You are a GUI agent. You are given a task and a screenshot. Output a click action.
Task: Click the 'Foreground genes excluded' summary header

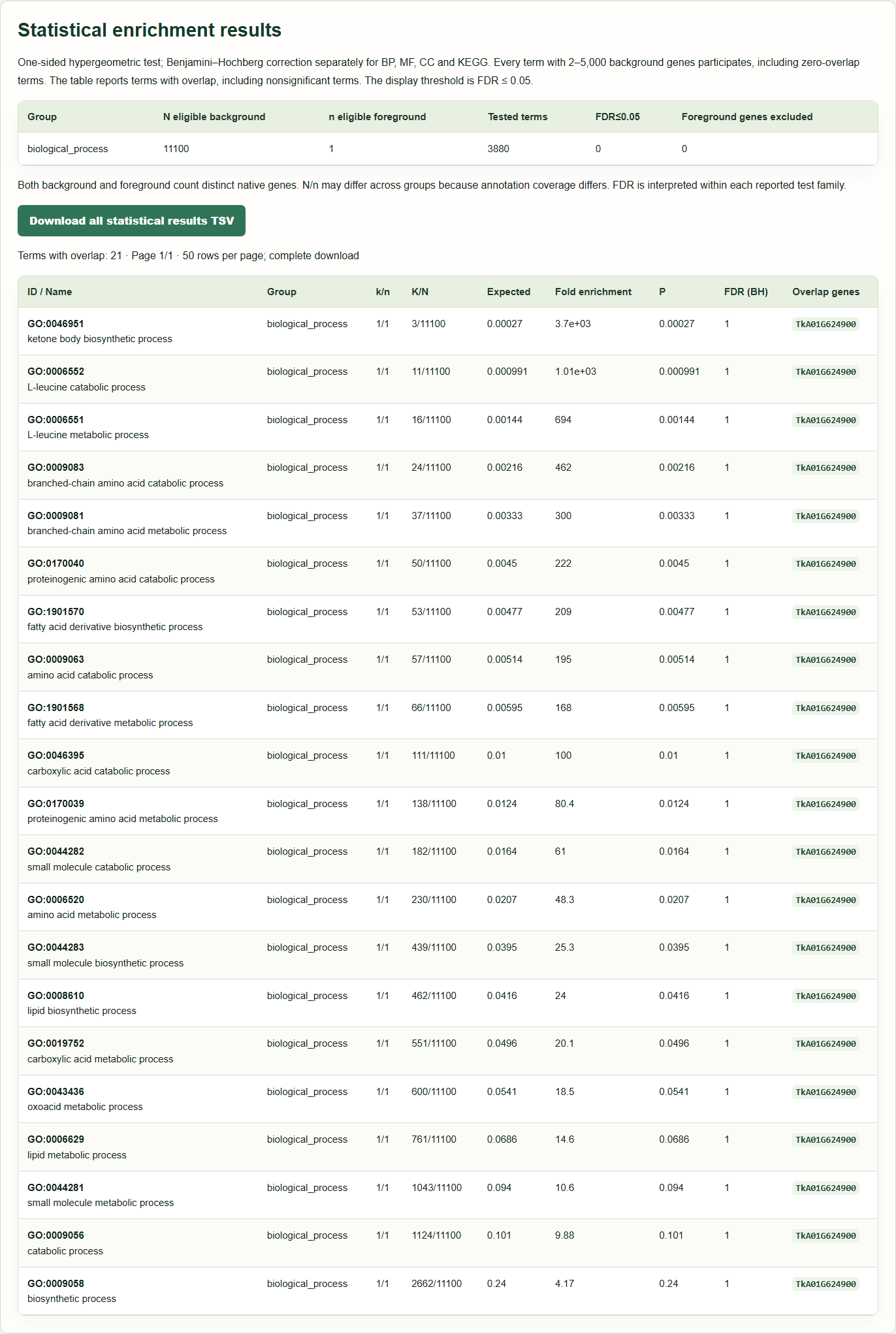(747, 117)
